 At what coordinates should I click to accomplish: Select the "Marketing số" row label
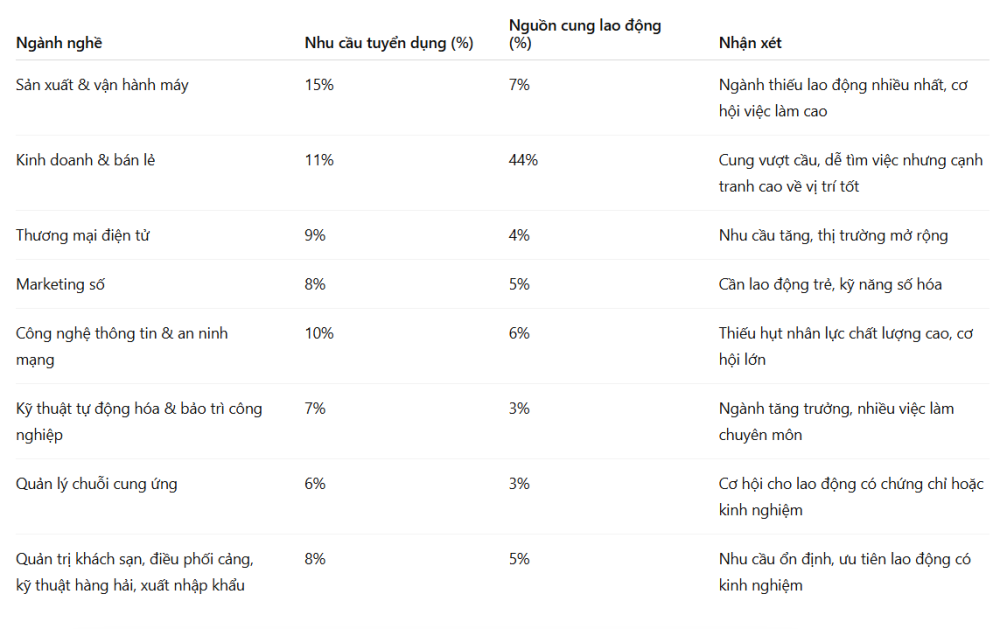tap(60, 284)
